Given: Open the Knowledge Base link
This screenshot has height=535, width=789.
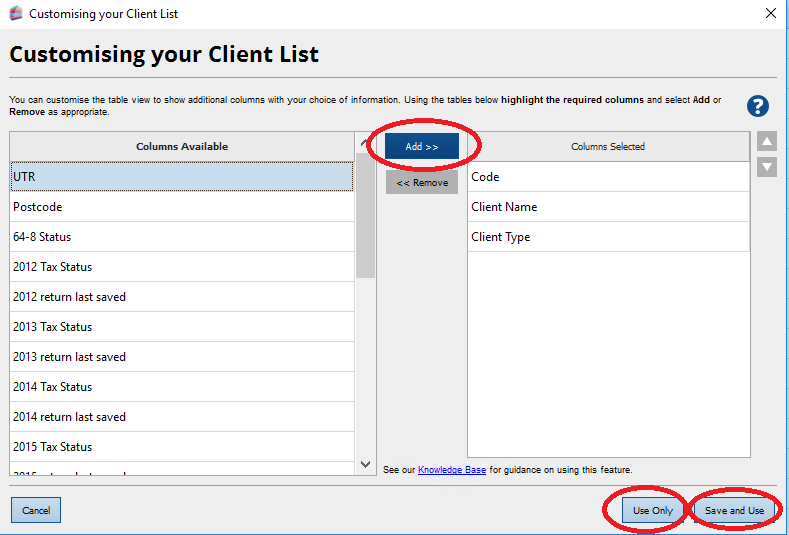Looking at the screenshot, I should tap(451, 470).
